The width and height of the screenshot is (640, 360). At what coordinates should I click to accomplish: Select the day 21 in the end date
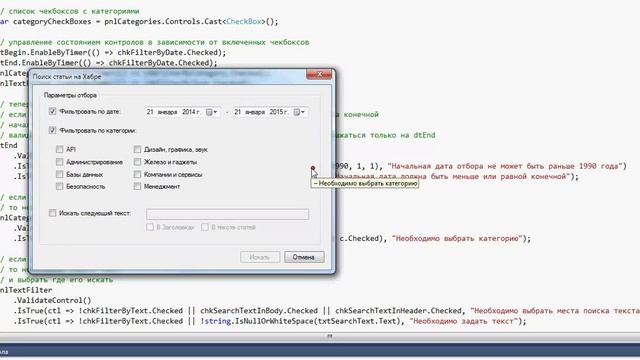pos(238,112)
